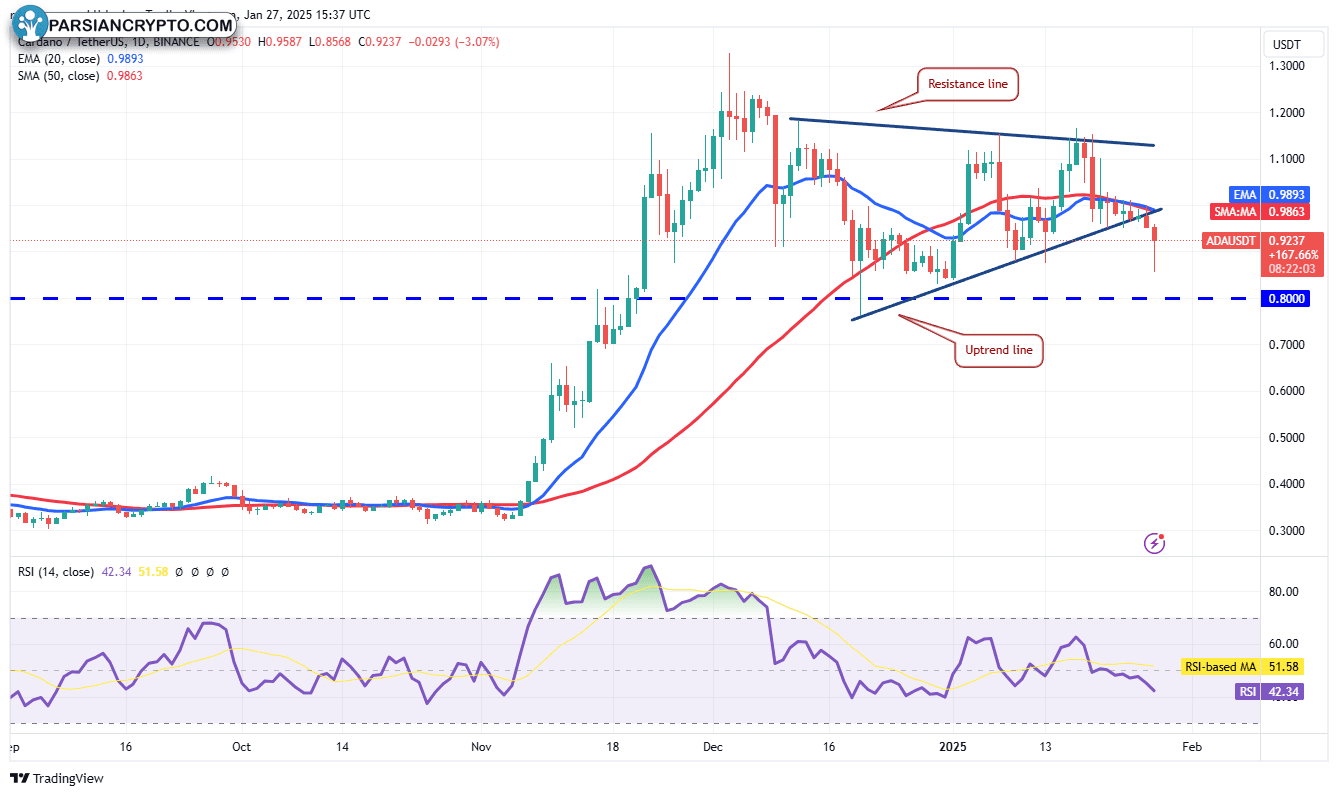The image size is (1338, 796).
Task: Open the TradingView logo link
Action: 57,778
